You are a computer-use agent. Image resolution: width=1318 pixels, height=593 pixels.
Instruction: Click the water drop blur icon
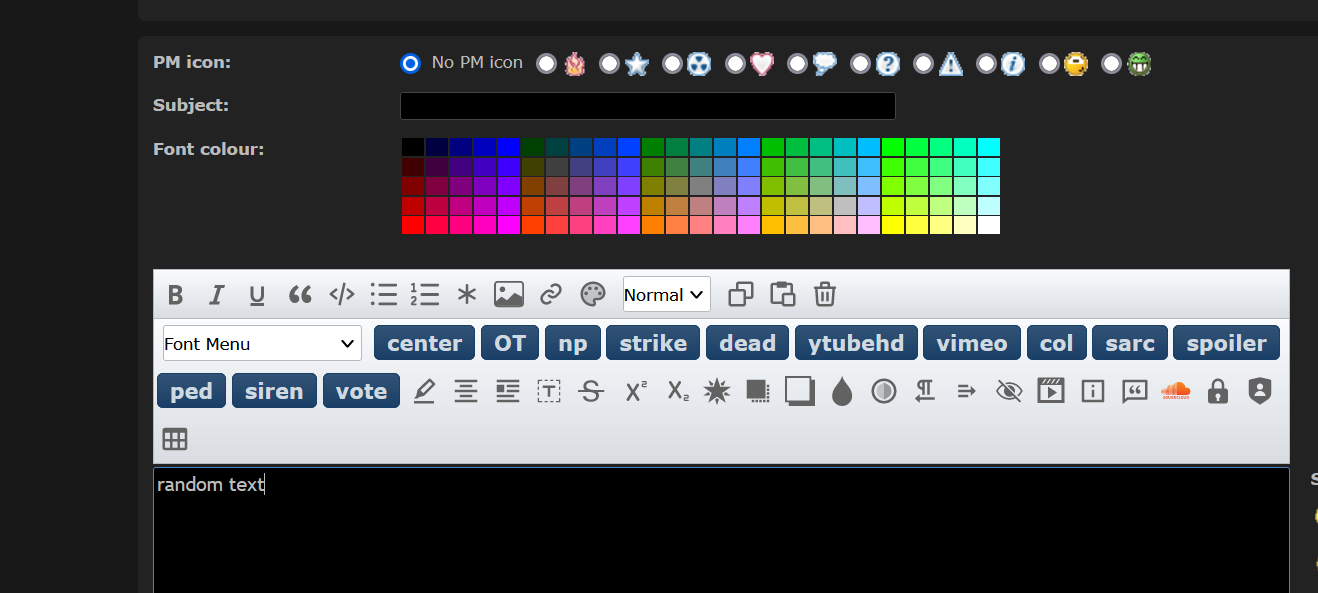(x=842, y=391)
